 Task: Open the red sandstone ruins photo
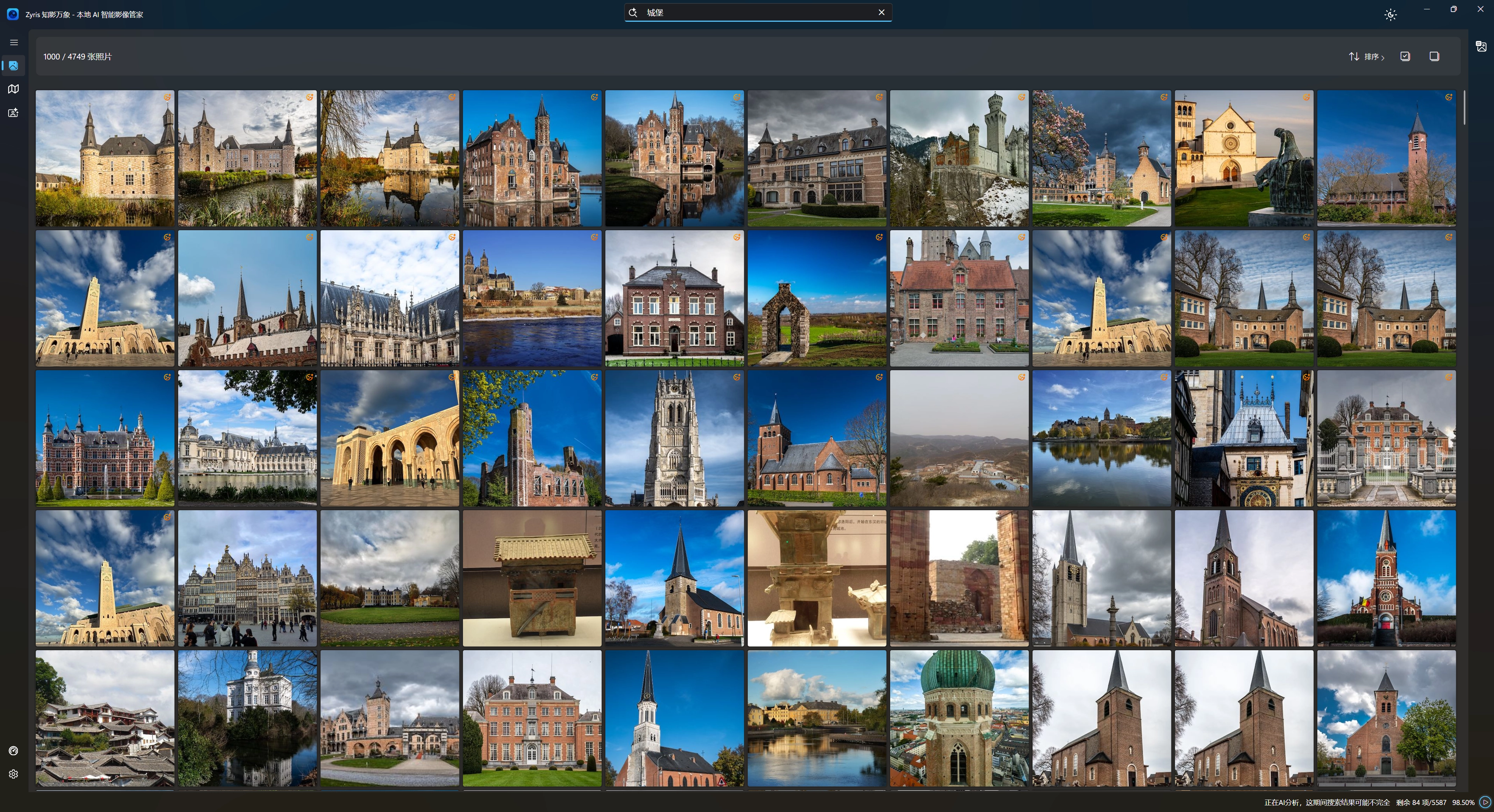(959, 578)
